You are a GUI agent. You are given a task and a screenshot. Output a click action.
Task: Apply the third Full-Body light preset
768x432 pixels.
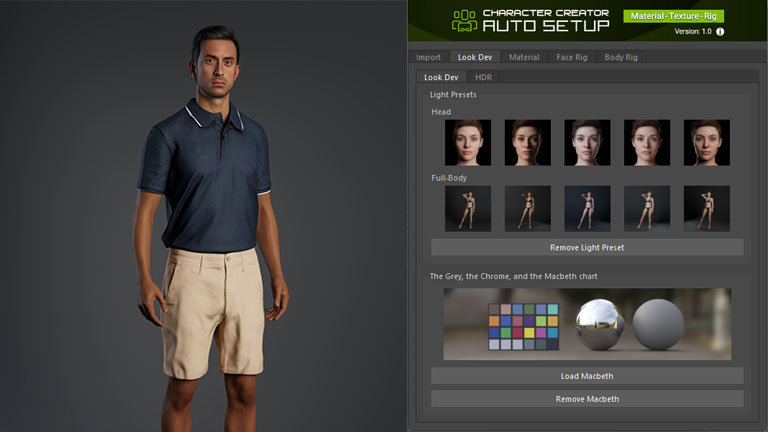click(x=587, y=209)
